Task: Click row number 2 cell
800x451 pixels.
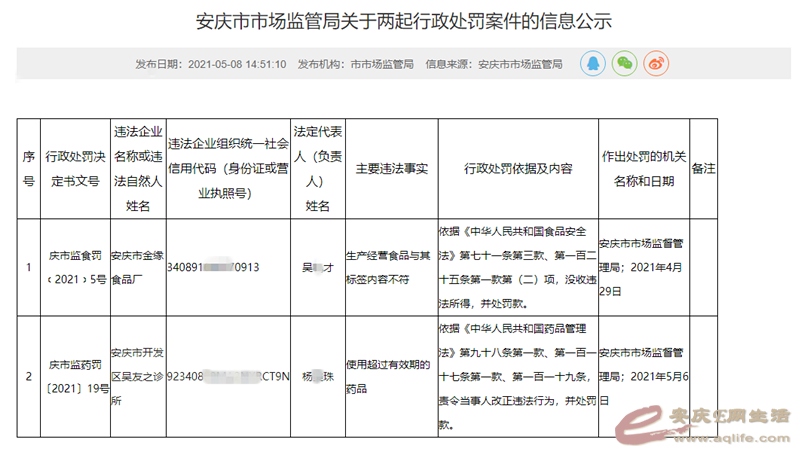Action: tap(29, 377)
